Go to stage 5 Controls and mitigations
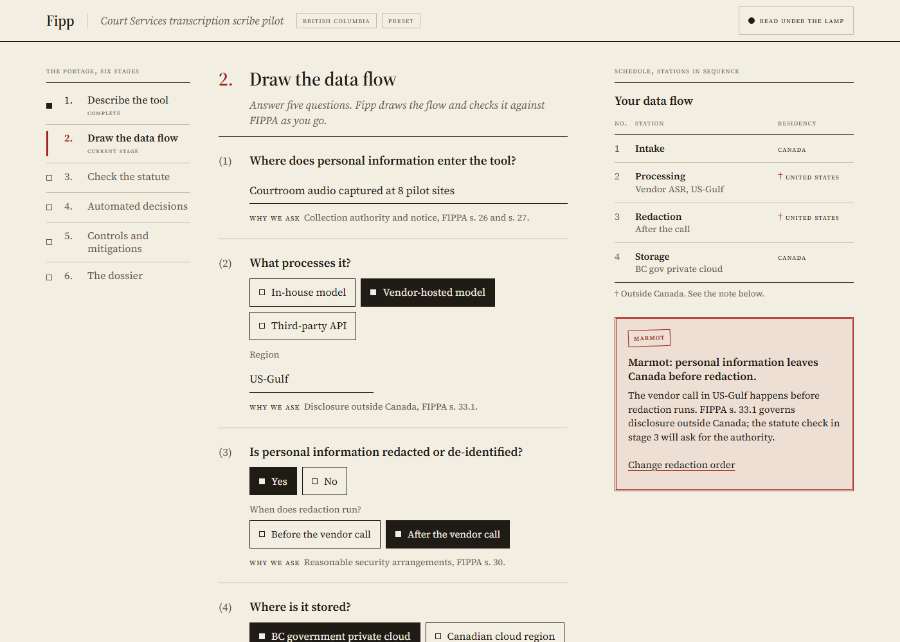Viewport: 900px width, 642px height. [118, 242]
